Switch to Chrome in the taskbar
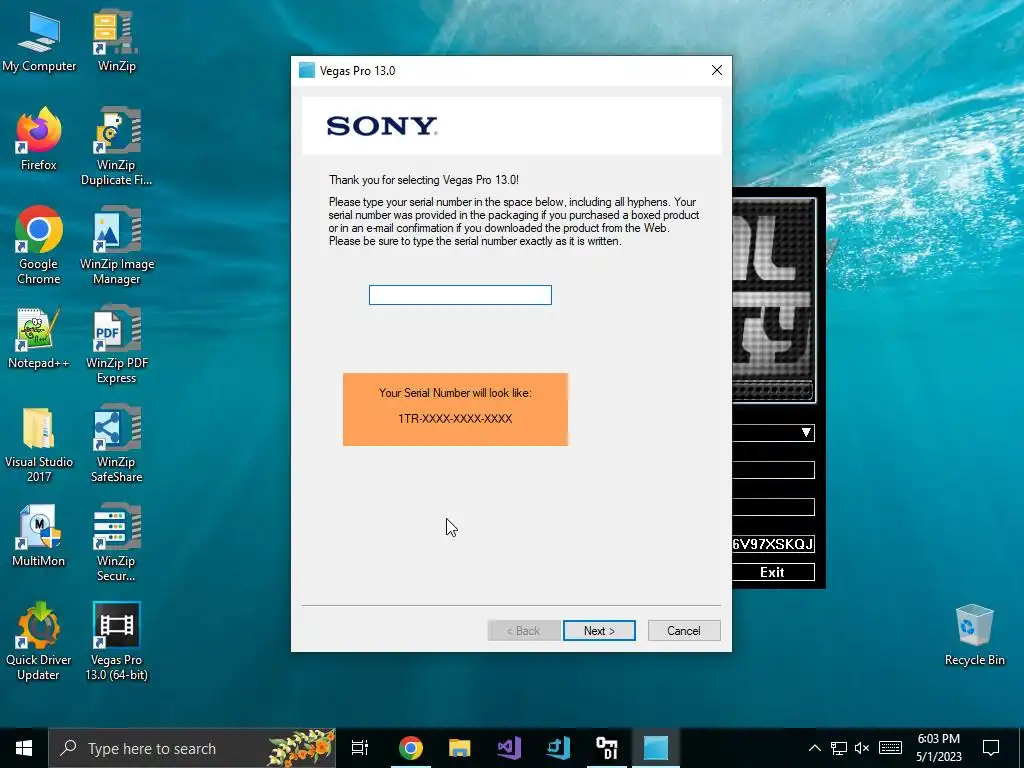 click(411, 748)
